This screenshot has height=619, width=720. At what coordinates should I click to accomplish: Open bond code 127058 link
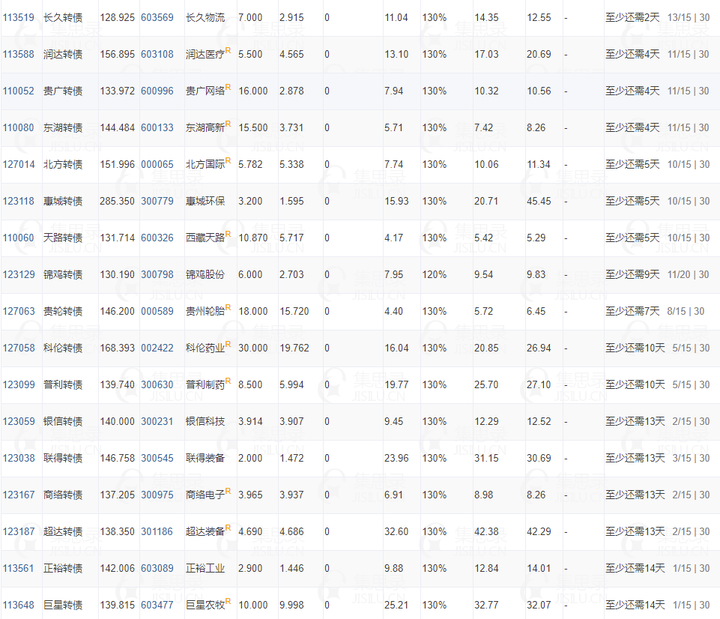18,348
